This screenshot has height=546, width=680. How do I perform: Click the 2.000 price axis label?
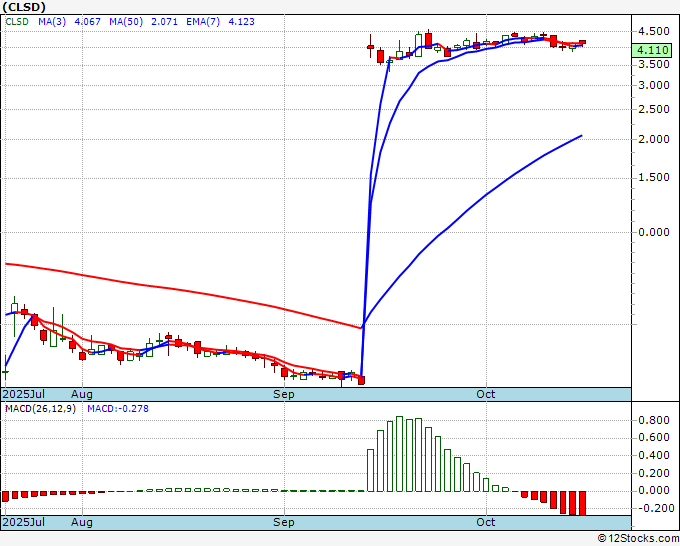coord(654,139)
